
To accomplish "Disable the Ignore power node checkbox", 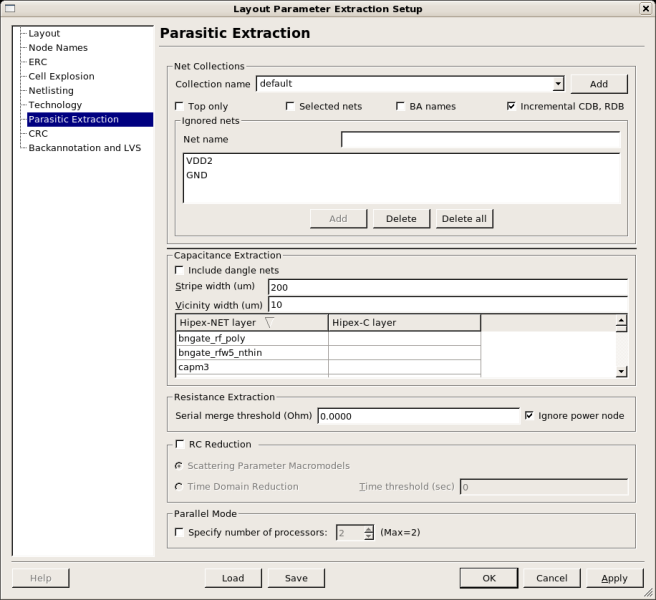I will click(529, 415).
